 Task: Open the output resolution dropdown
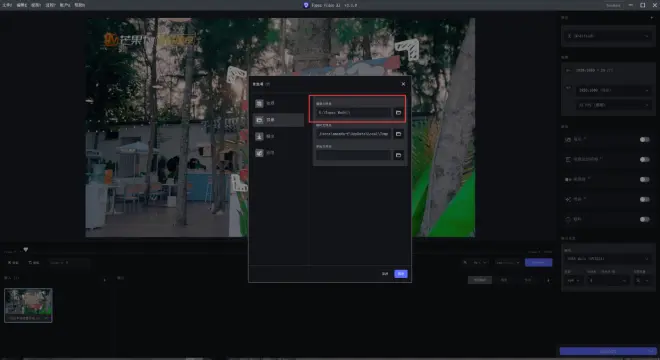pyautogui.click(x=613, y=90)
